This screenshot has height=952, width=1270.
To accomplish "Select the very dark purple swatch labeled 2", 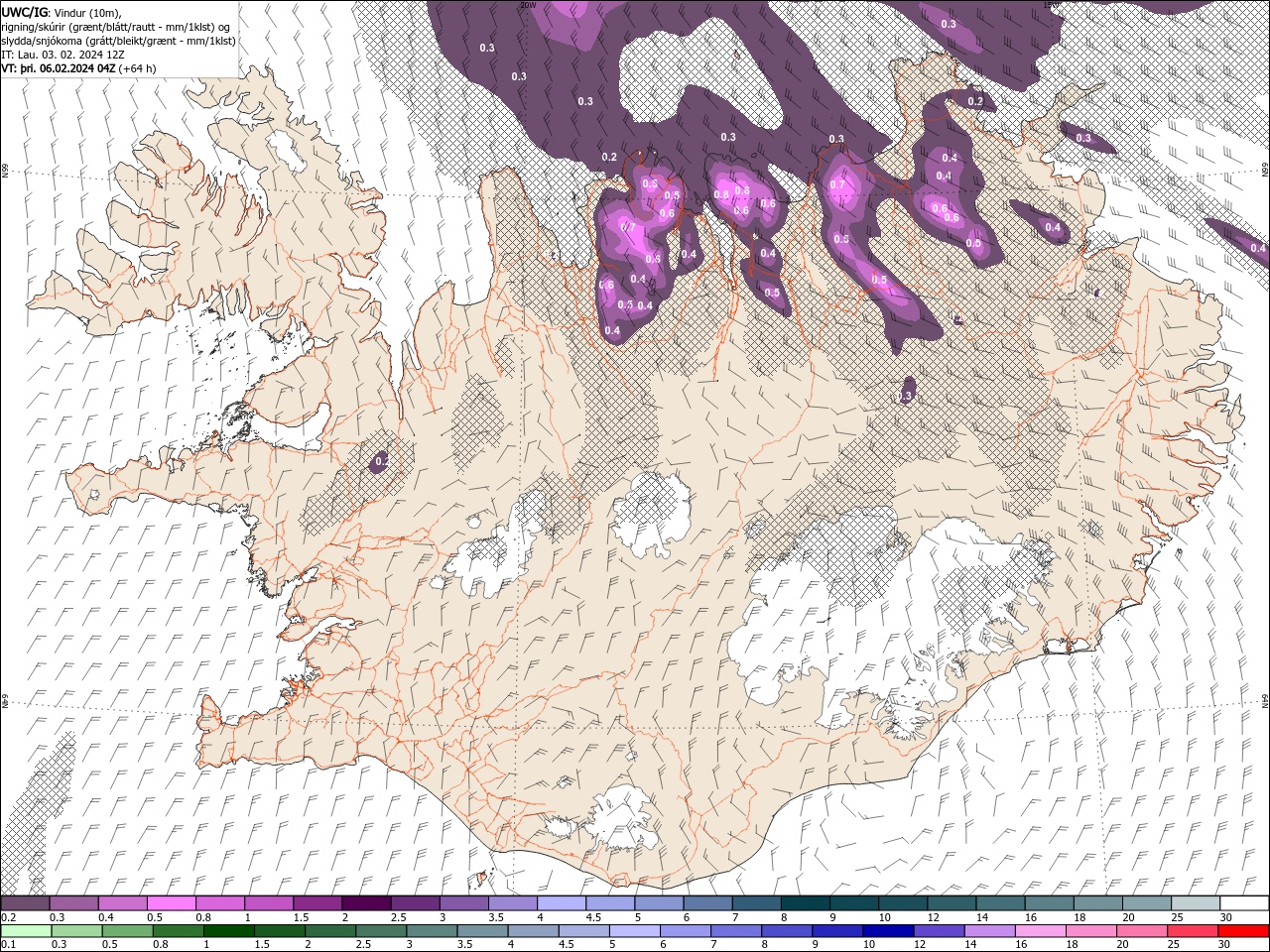I will point(366,902).
